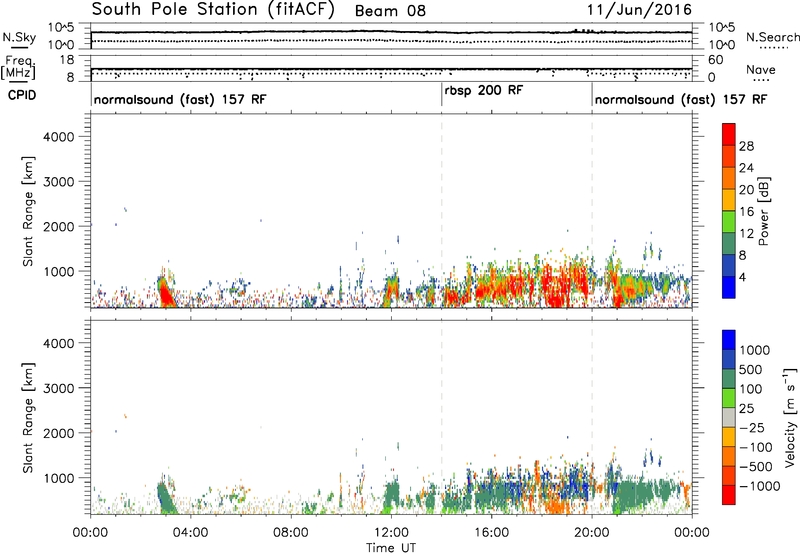Click the "08:00" time axis tick label
This screenshot has width=800, height=554.
point(290,533)
